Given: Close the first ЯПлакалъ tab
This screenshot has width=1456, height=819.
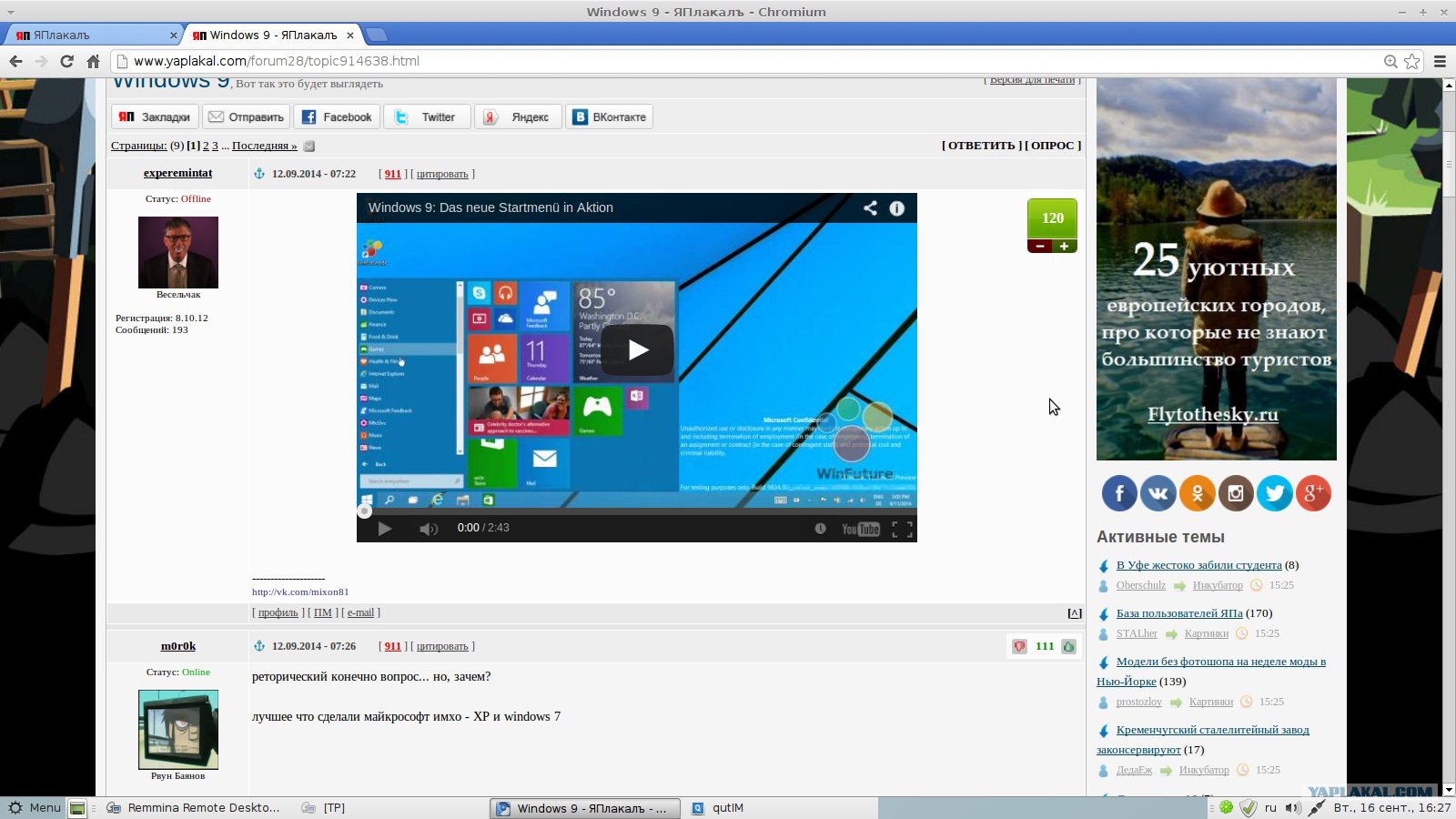Looking at the screenshot, I should click(x=173, y=35).
